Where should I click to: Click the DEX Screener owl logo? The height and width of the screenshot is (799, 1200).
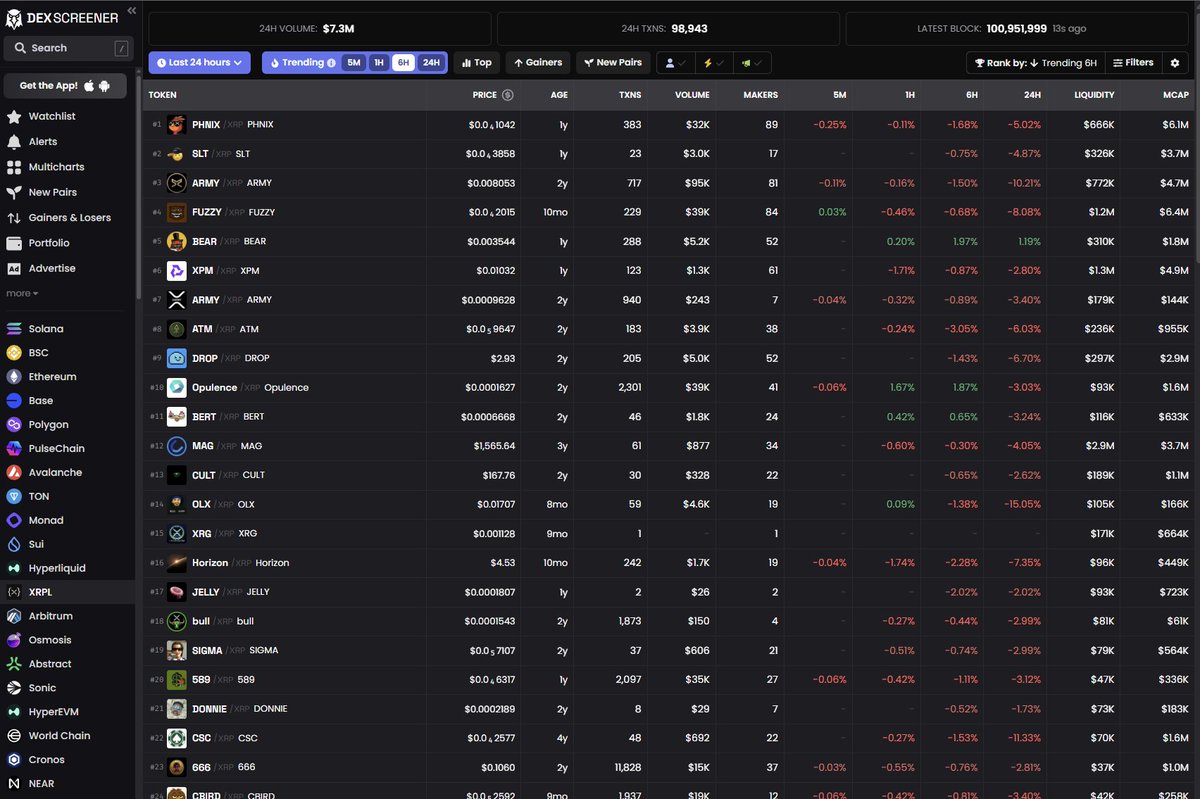tap(14, 19)
